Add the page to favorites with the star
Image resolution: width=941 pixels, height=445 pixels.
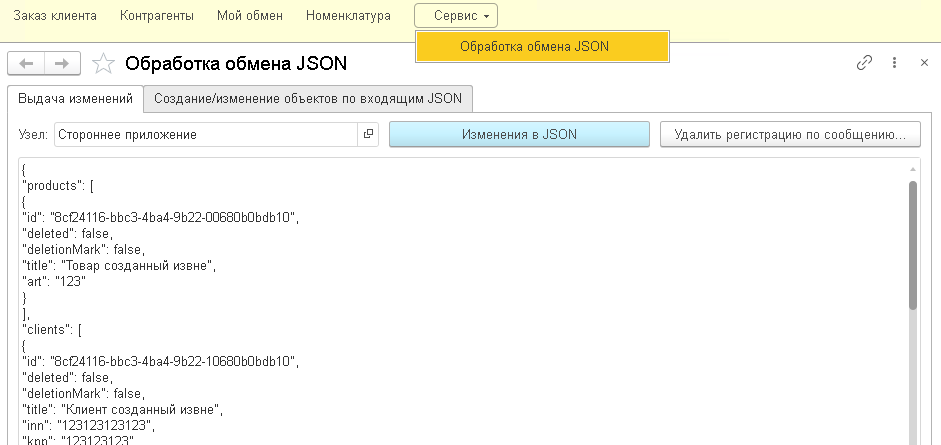[102, 64]
